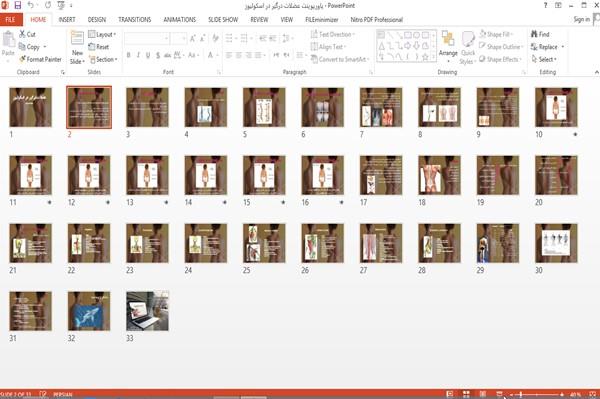Select slide 30 thumbnail
The width and height of the screenshot is (600, 399).
pyautogui.click(x=556, y=243)
